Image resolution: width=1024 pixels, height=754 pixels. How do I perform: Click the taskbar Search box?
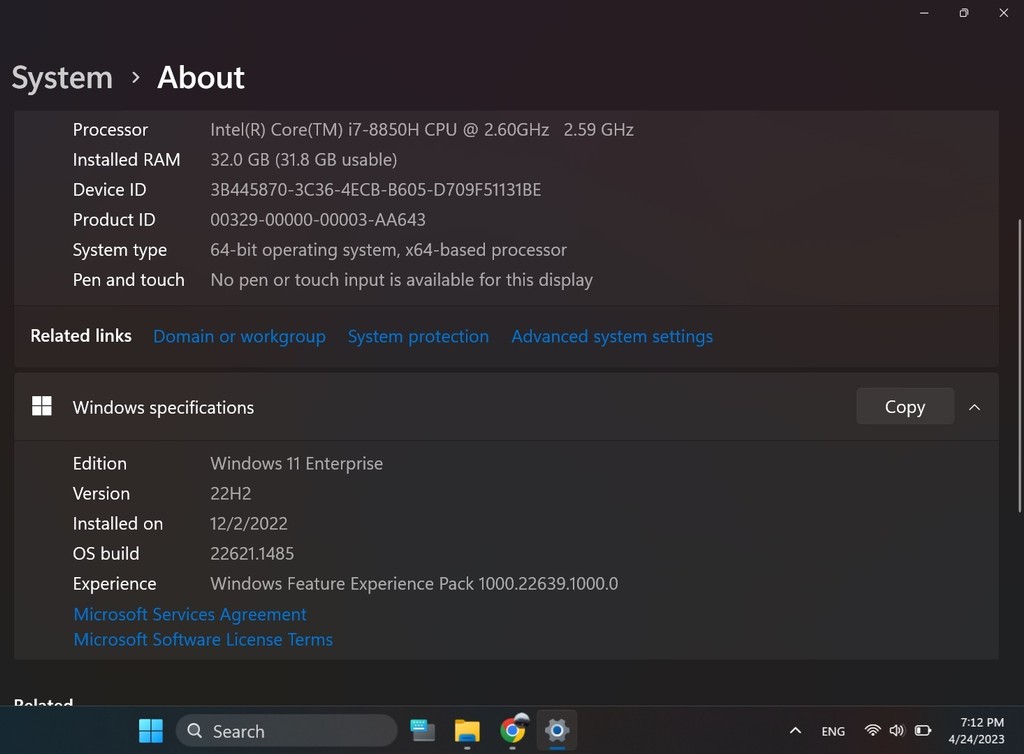pyautogui.click(x=286, y=731)
